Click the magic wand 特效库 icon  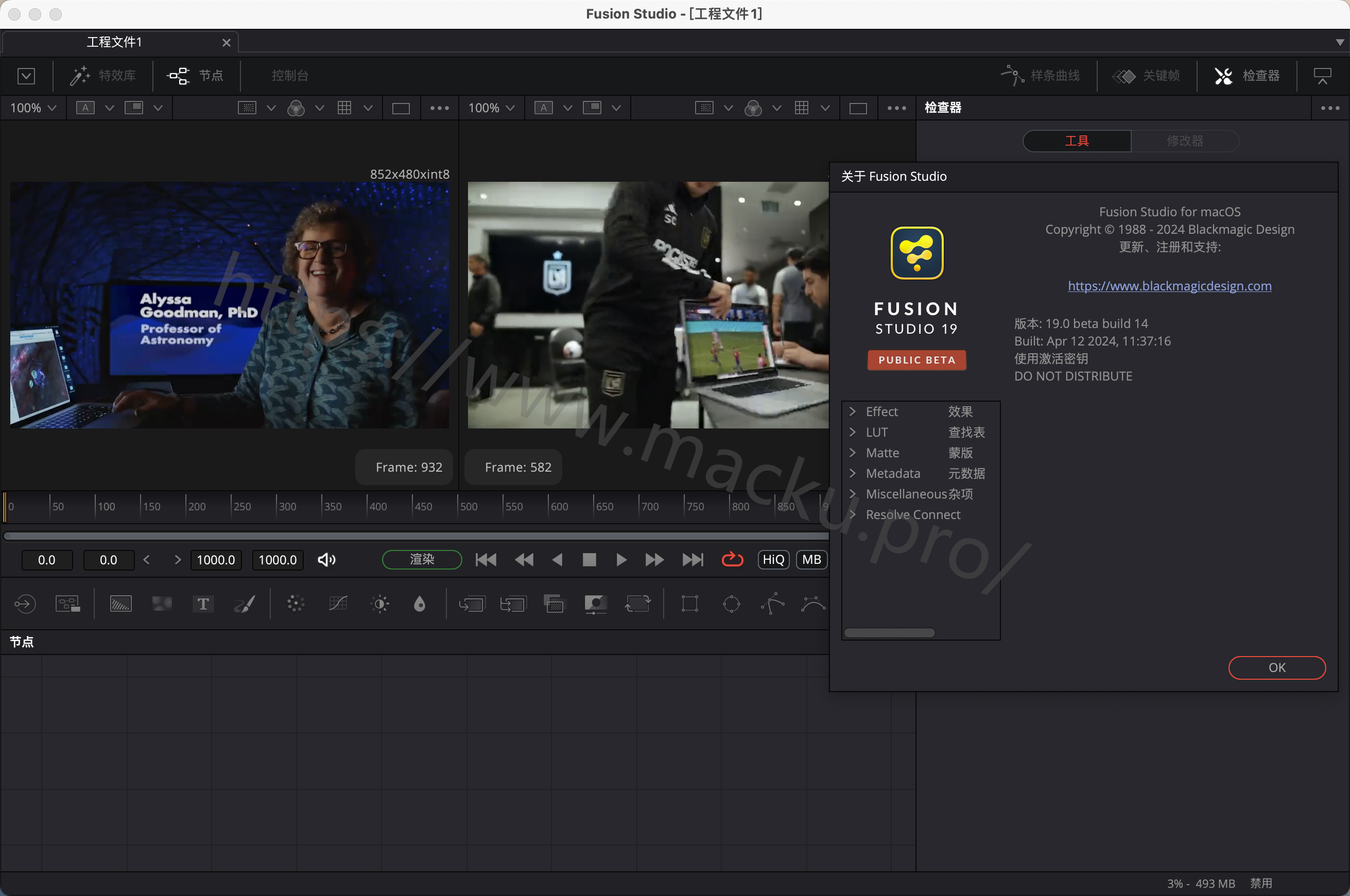(x=80, y=75)
